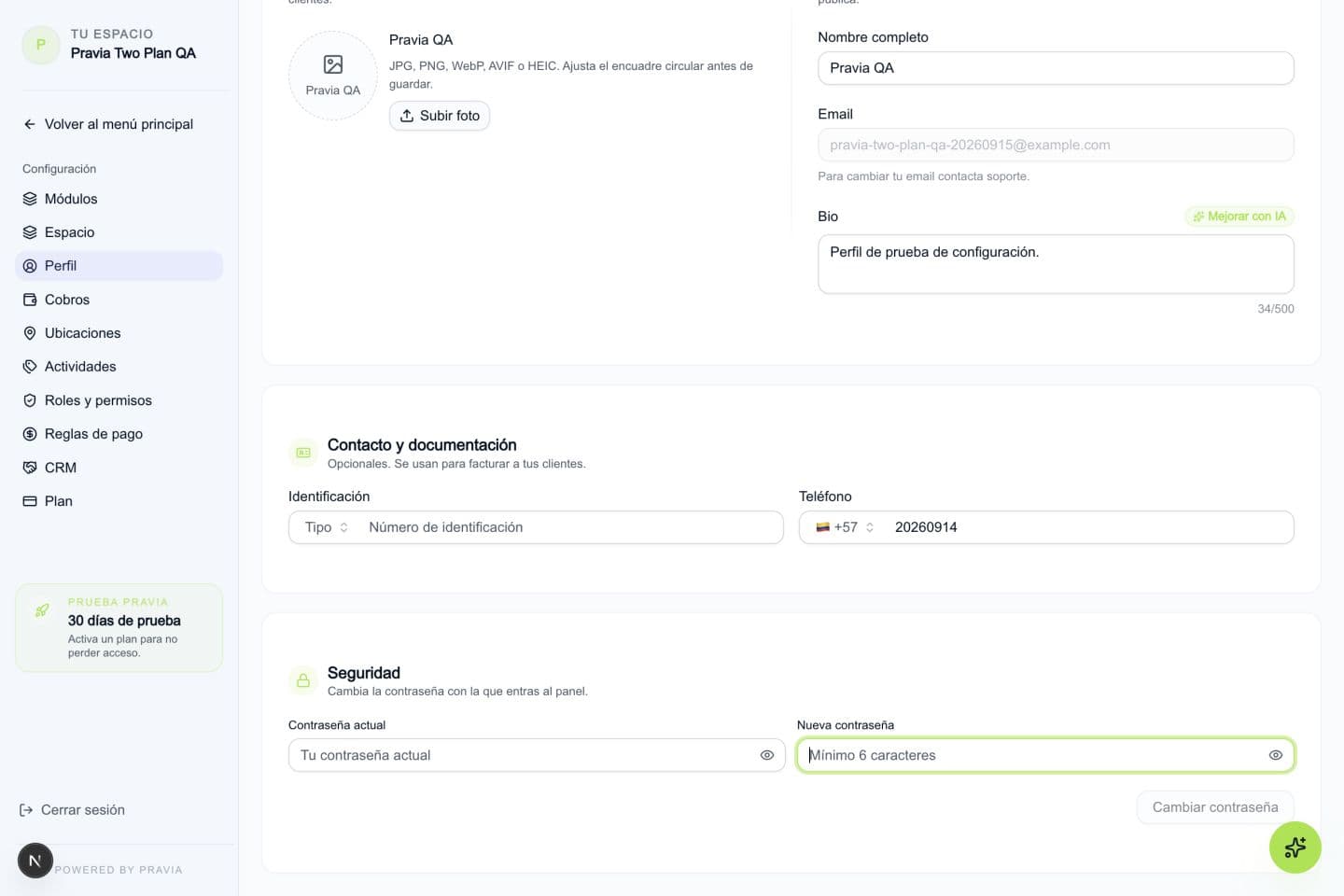
Task: Click into the Bio text area
Action: point(1056,264)
